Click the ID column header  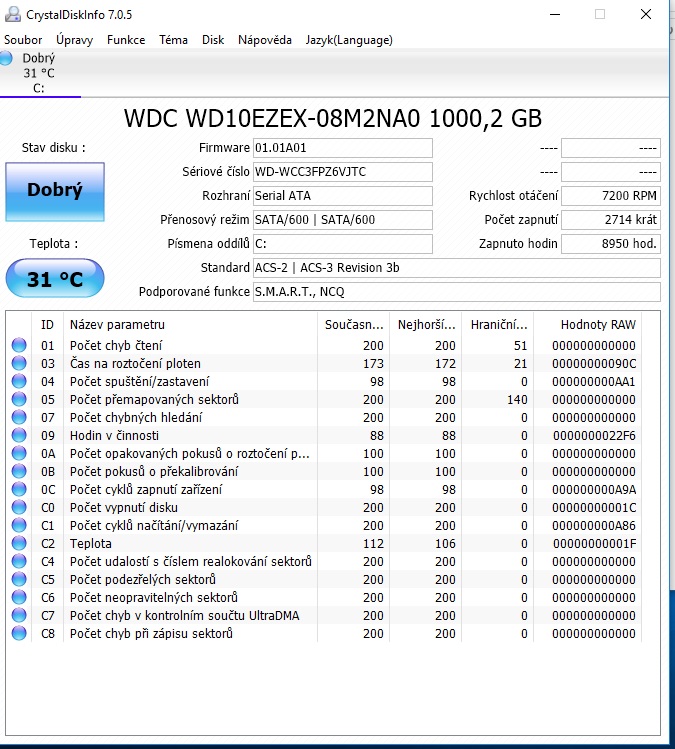(x=47, y=325)
